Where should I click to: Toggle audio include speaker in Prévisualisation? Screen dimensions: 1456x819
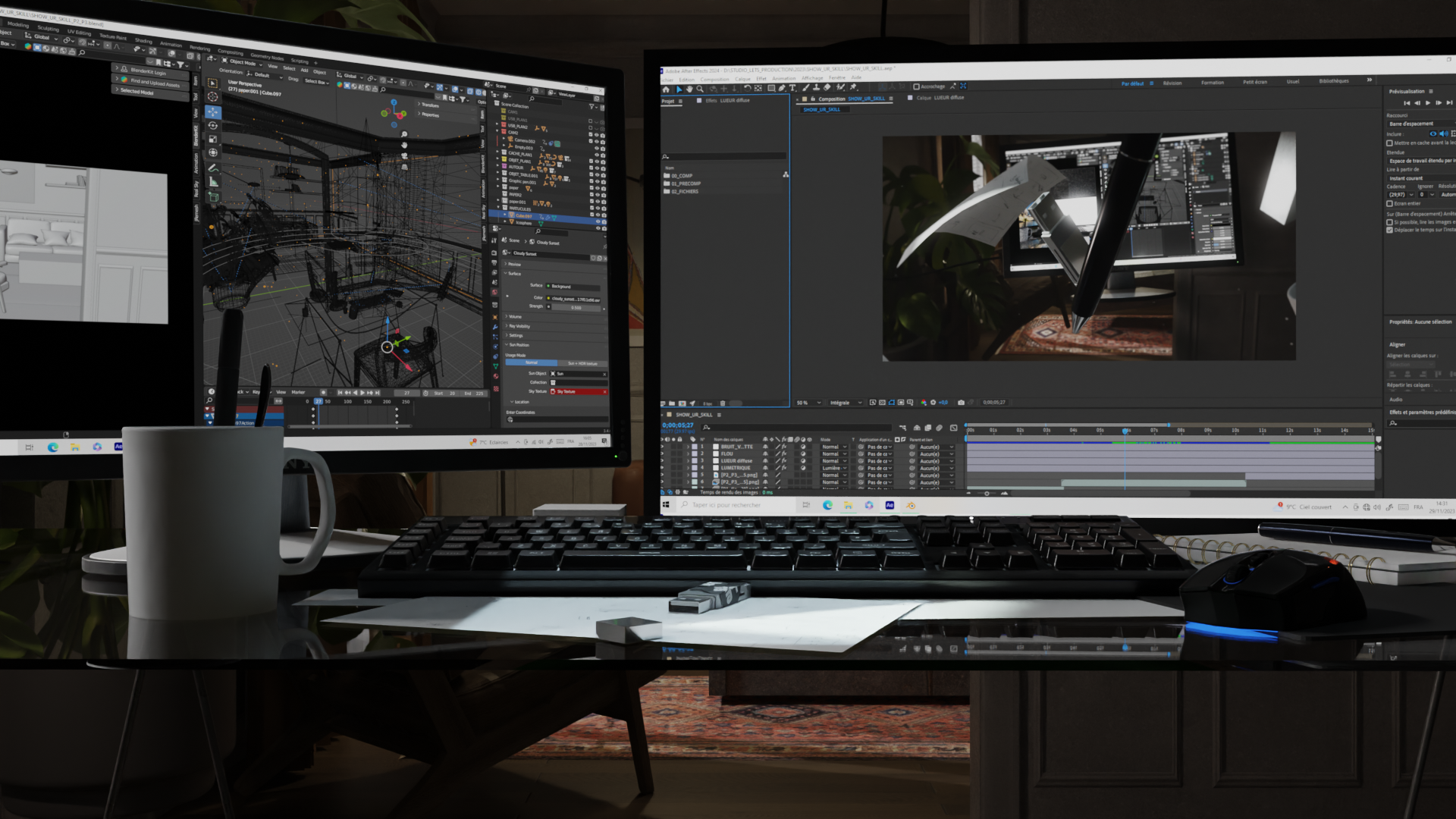[1443, 133]
